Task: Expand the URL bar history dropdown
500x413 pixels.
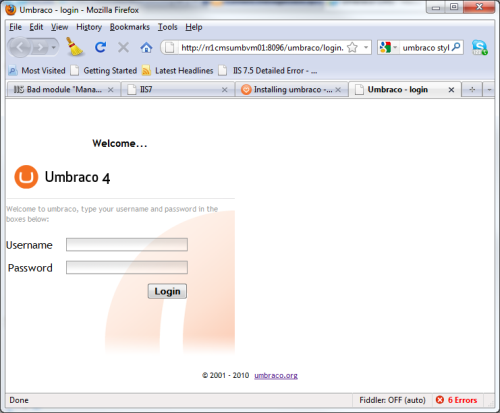Action: point(366,48)
